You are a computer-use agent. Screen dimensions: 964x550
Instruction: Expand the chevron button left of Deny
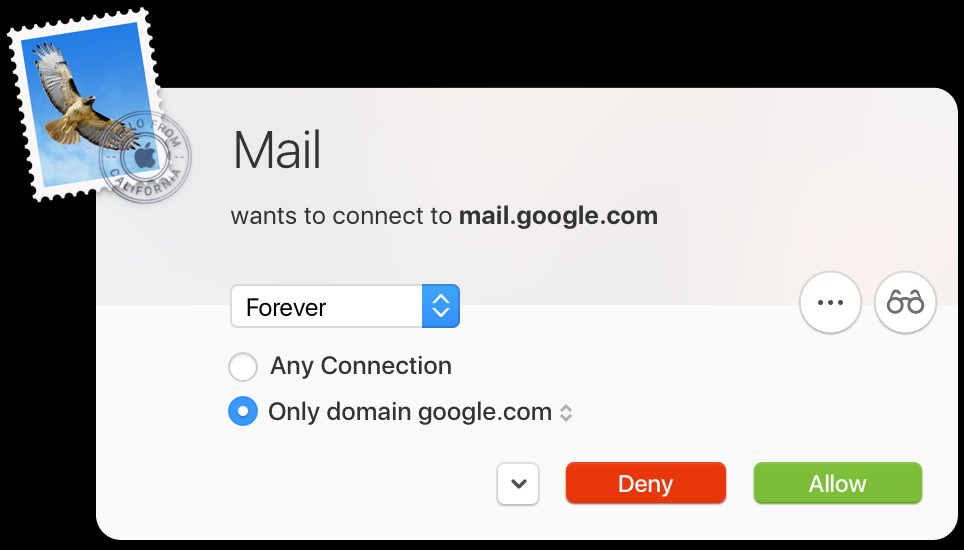[x=518, y=484]
